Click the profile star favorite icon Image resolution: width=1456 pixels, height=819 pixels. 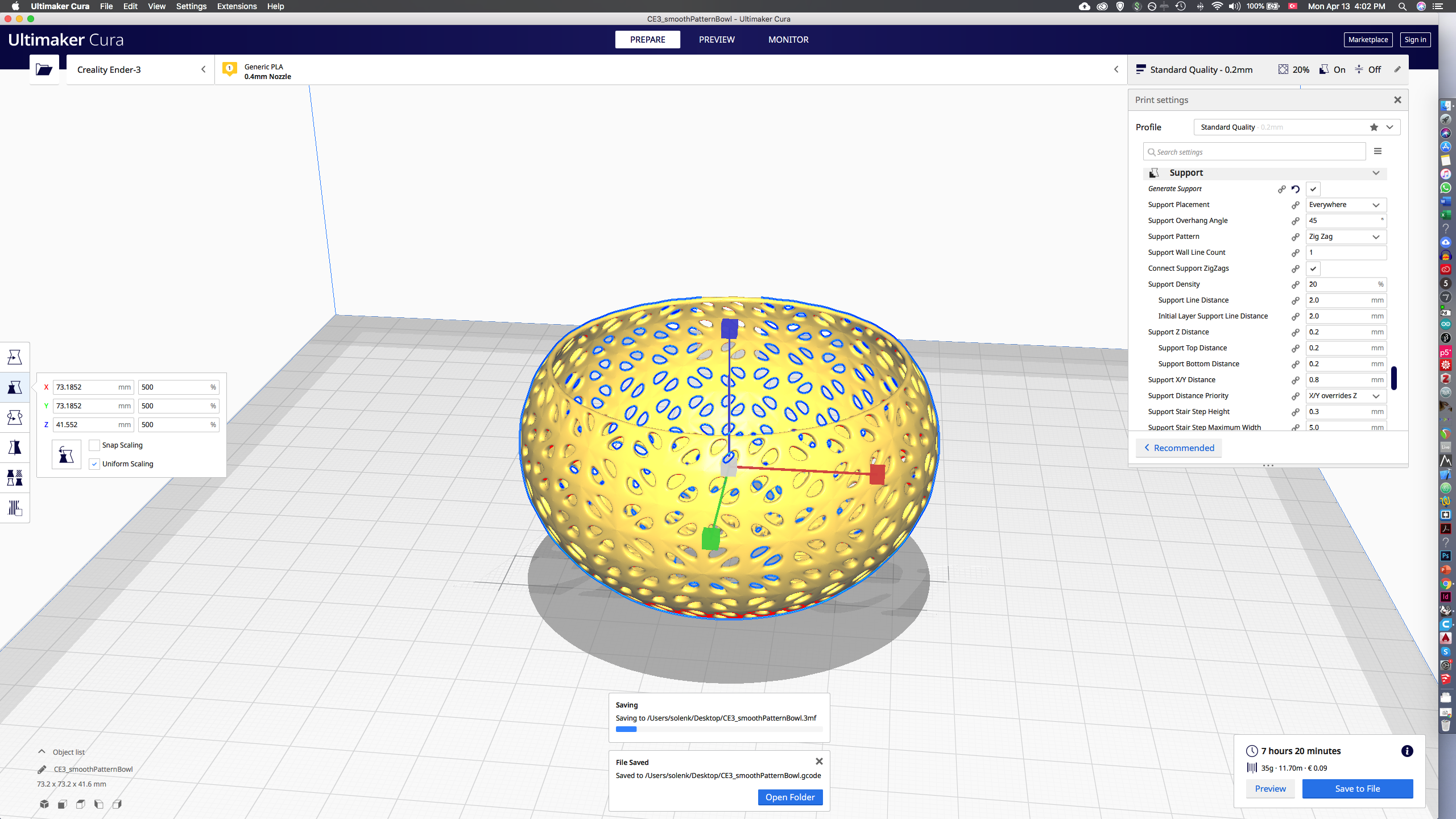click(1374, 127)
